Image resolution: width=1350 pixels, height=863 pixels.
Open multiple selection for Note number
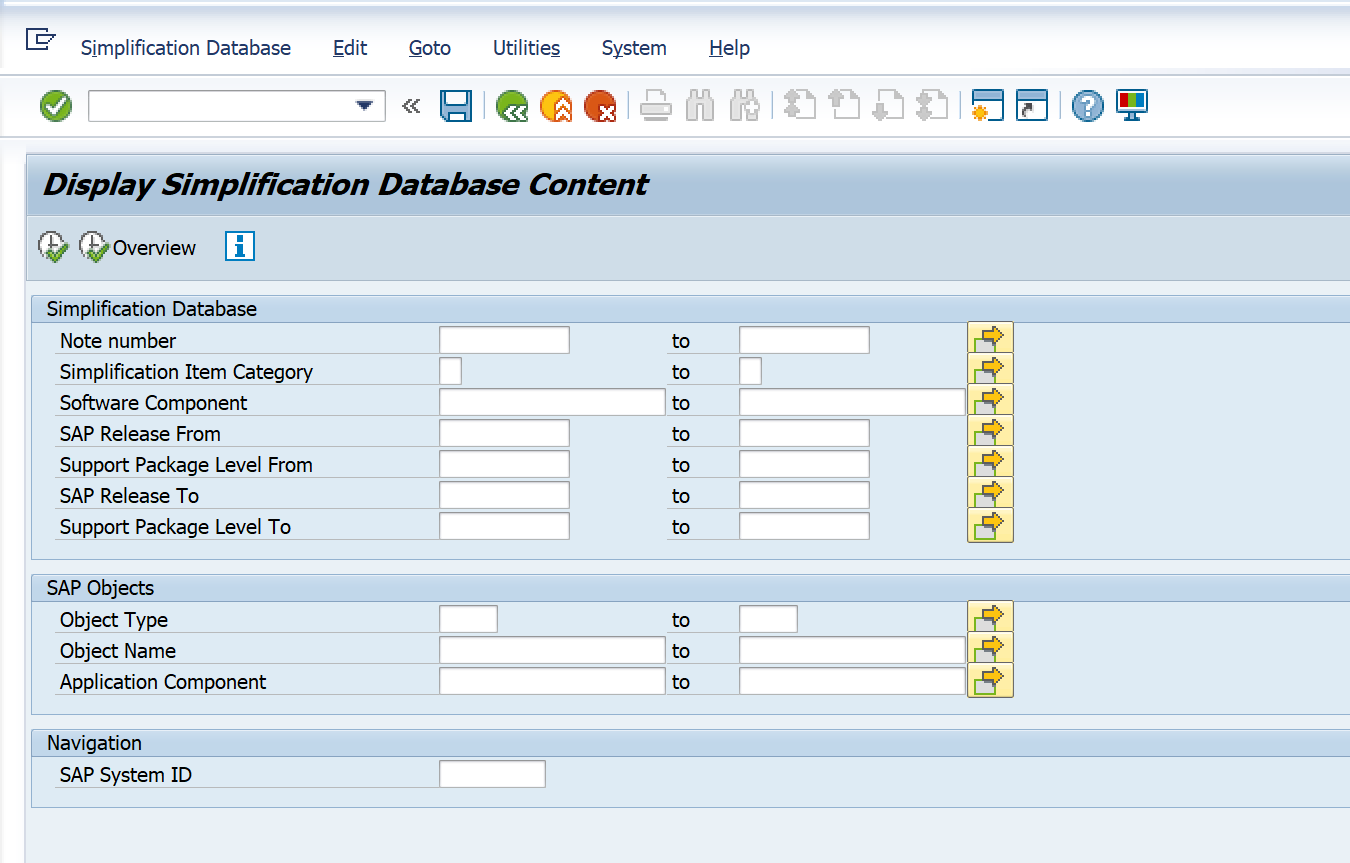tap(989, 338)
